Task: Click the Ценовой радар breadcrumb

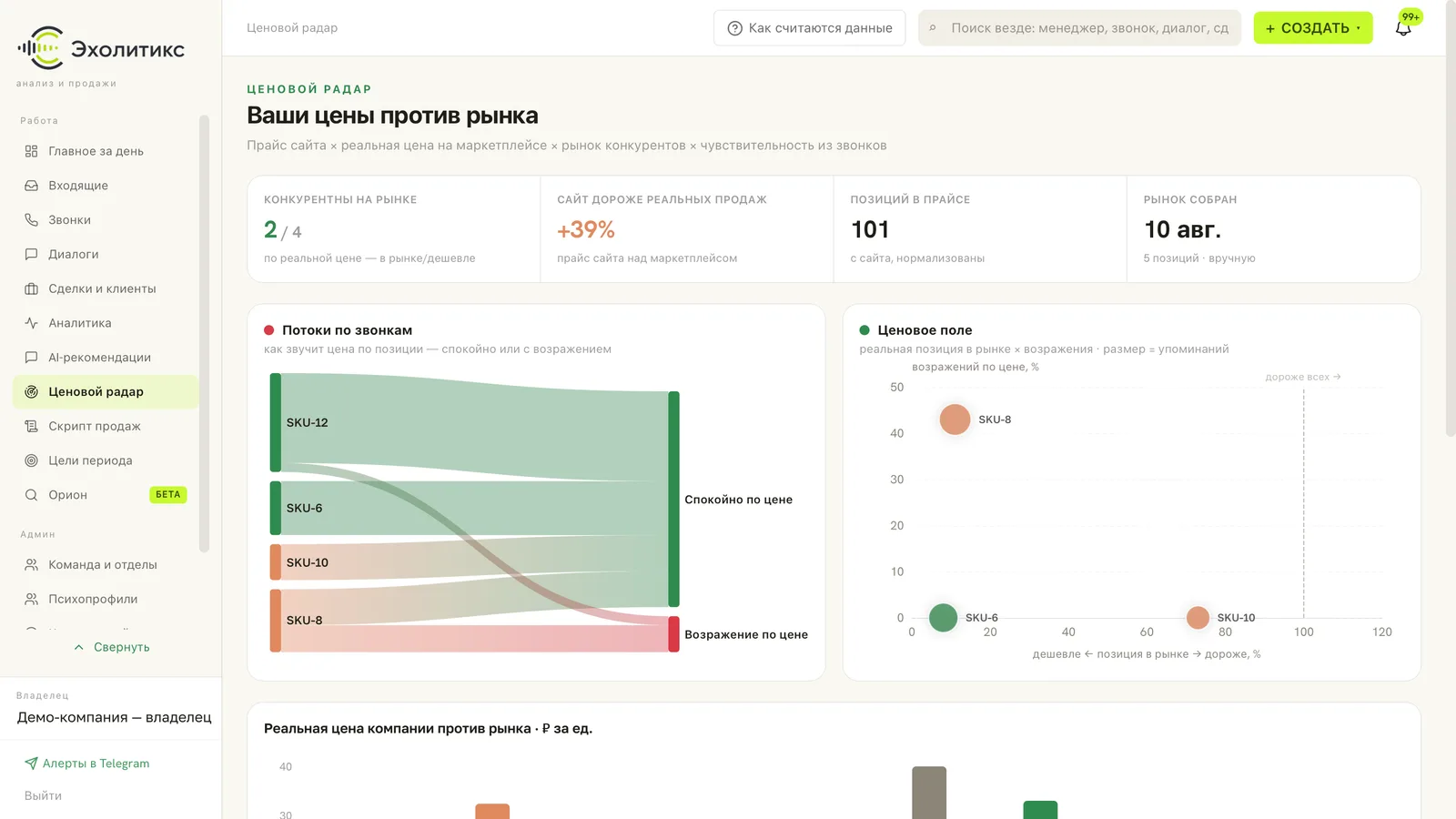Action: click(x=292, y=28)
